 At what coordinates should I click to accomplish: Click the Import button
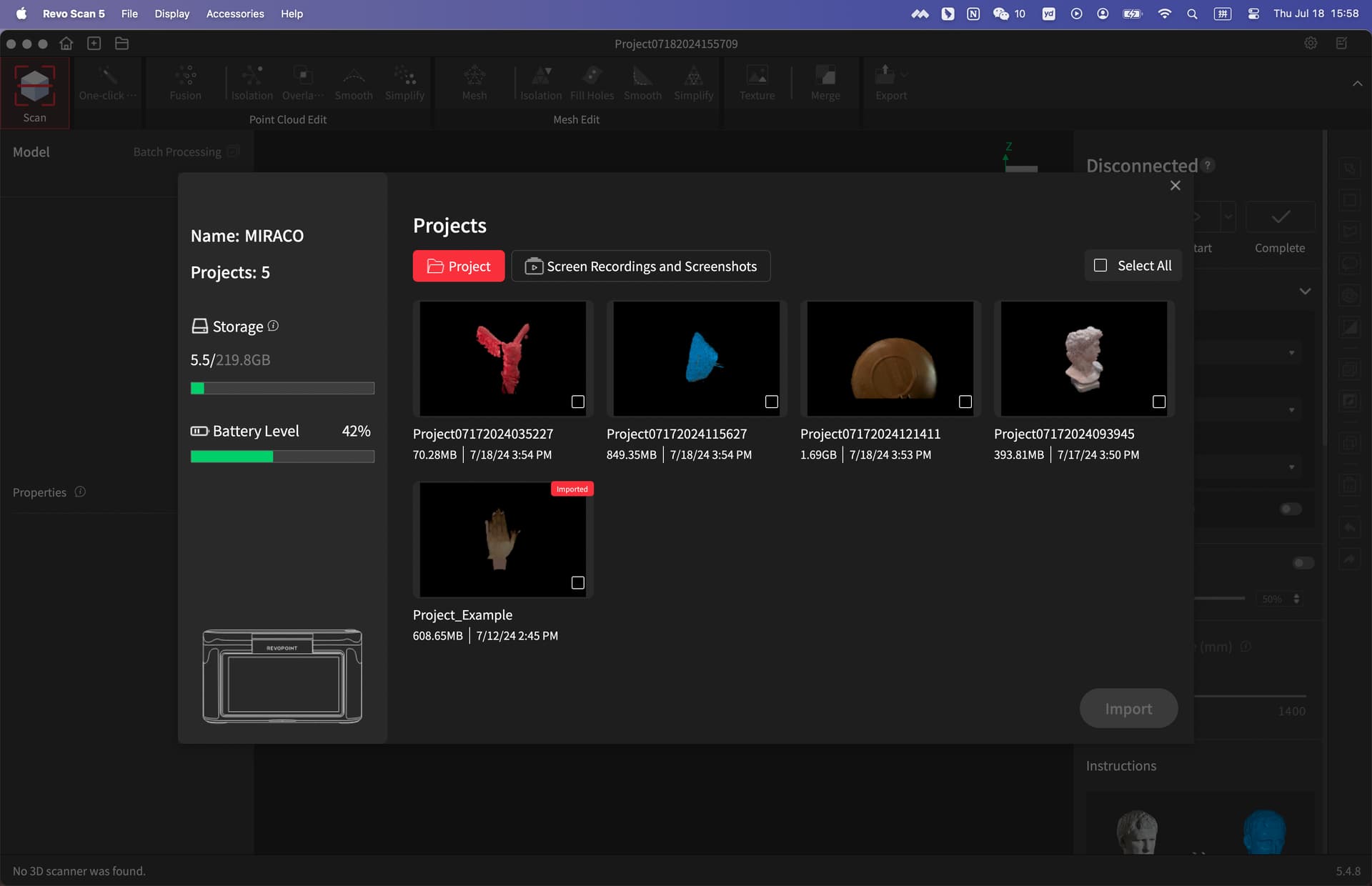[x=1128, y=709]
